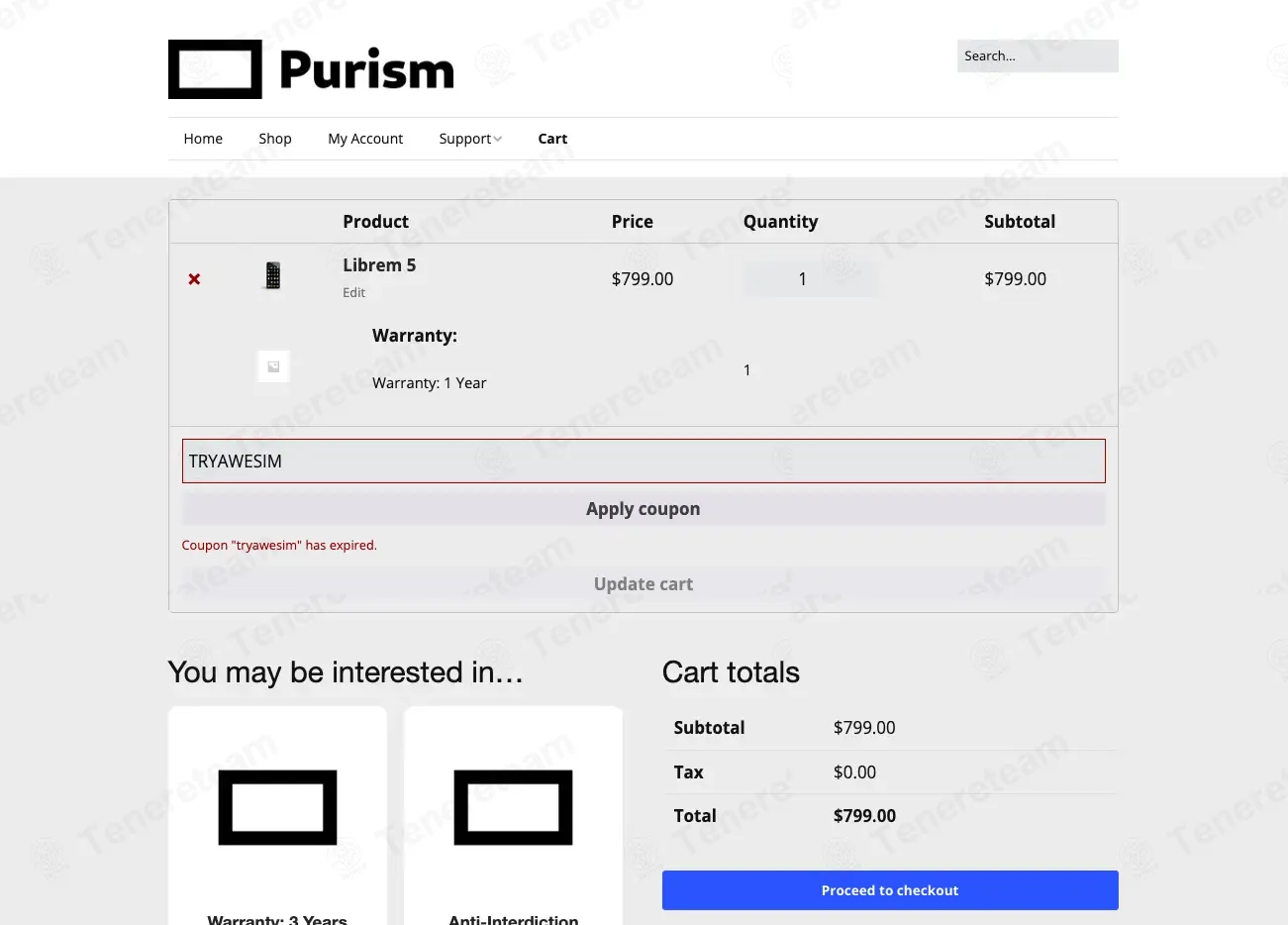Click the Update cart button
This screenshot has width=1288, height=925.
coord(644,584)
